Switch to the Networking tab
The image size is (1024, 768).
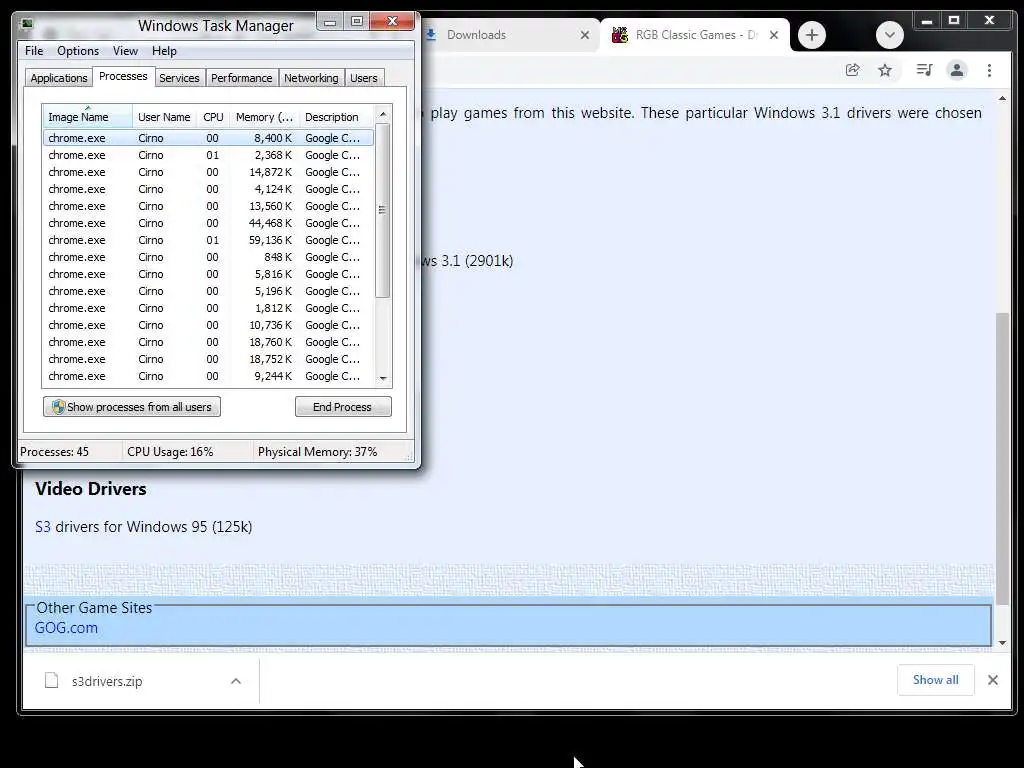click(x=311, y=78)
